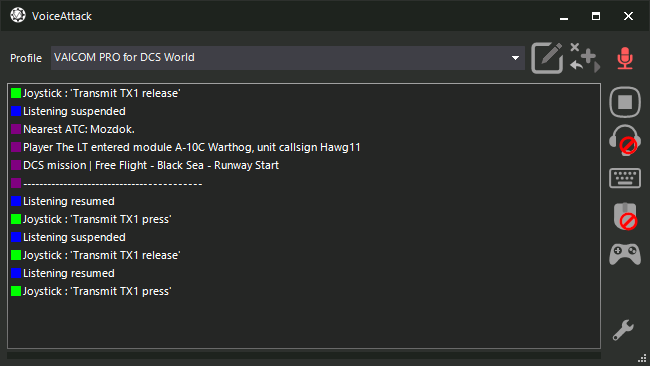650x366 pixels.
Task: Click the stop commands square button
Action: pos(625,102)
